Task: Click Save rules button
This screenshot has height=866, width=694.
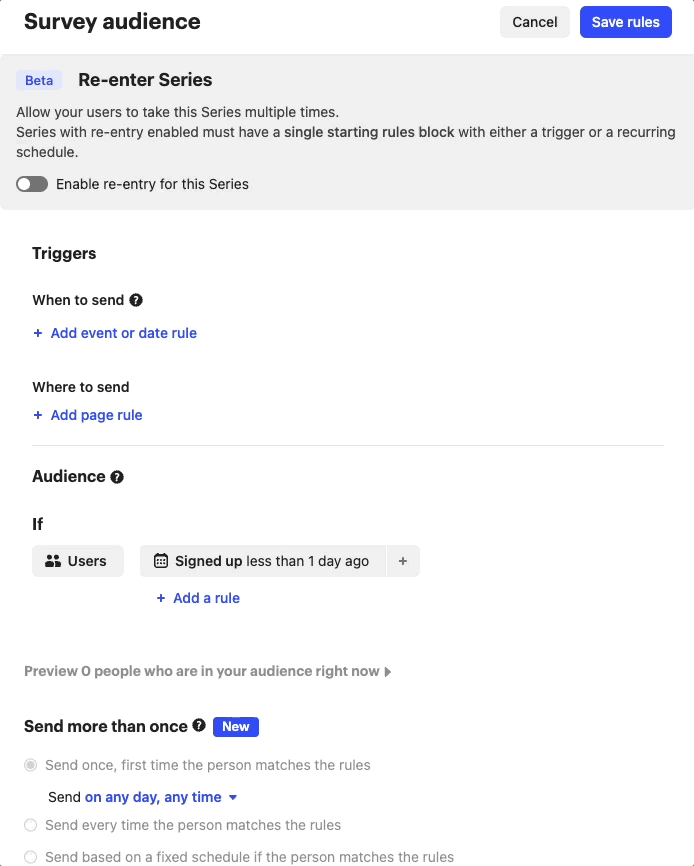Action: [625, 22]
